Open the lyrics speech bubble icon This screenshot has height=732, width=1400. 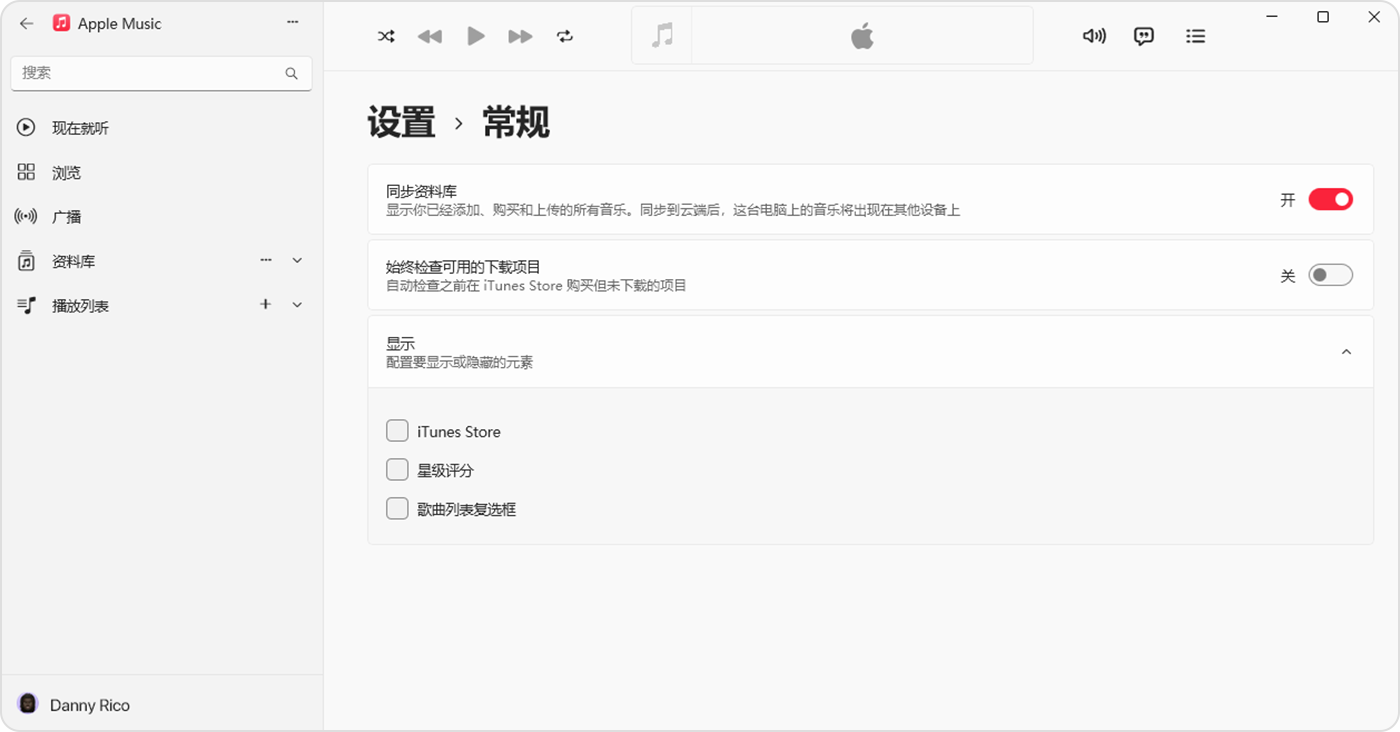click(x=1144, y=36)
